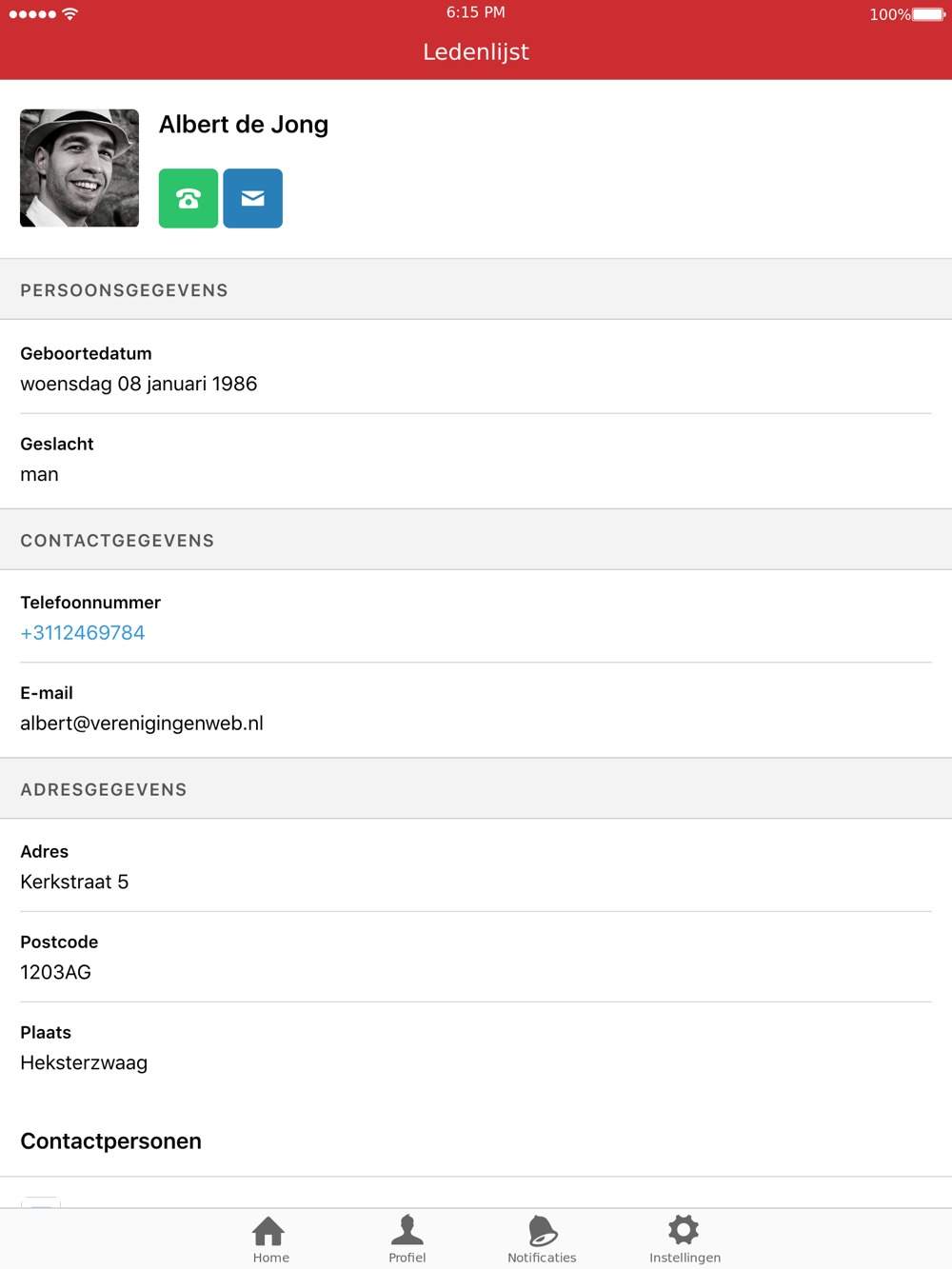Tap the Adres Kerkstraat 5 row
The width and height of the screenshot is (952, 1269).
pyautogui.click(x=476, y=865)
